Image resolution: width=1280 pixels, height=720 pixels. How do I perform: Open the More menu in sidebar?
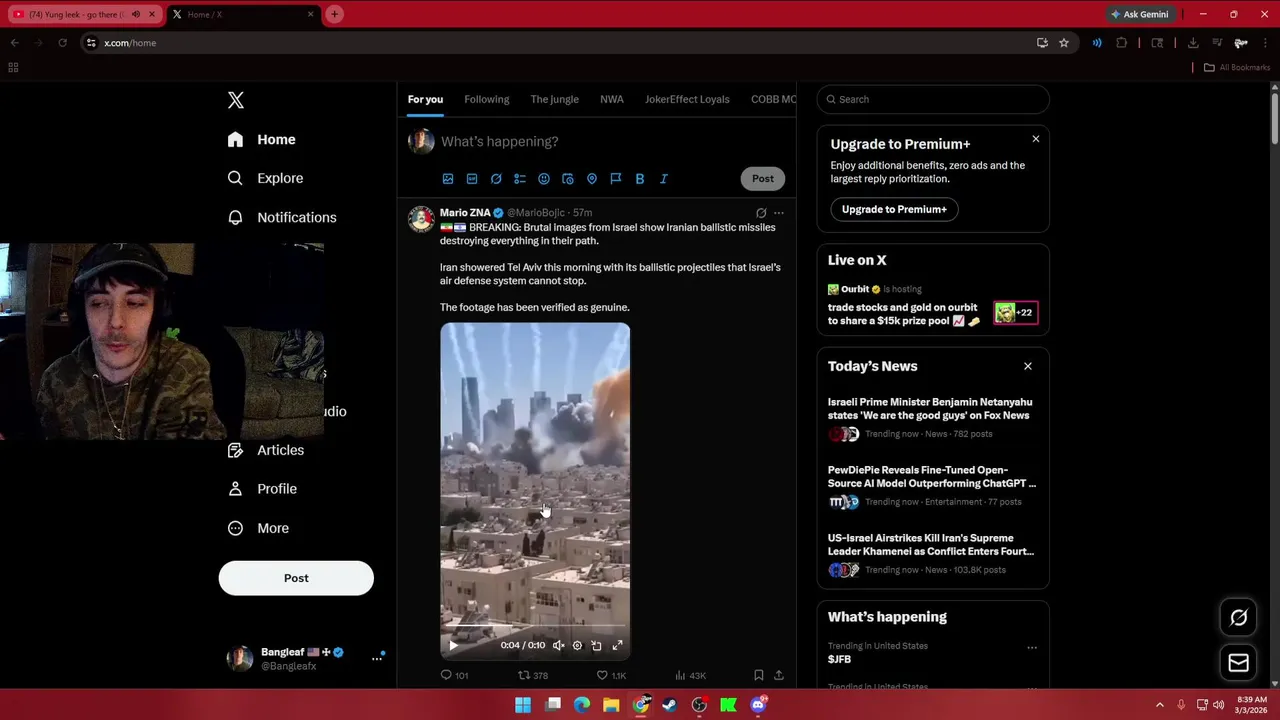coord(258,528)
